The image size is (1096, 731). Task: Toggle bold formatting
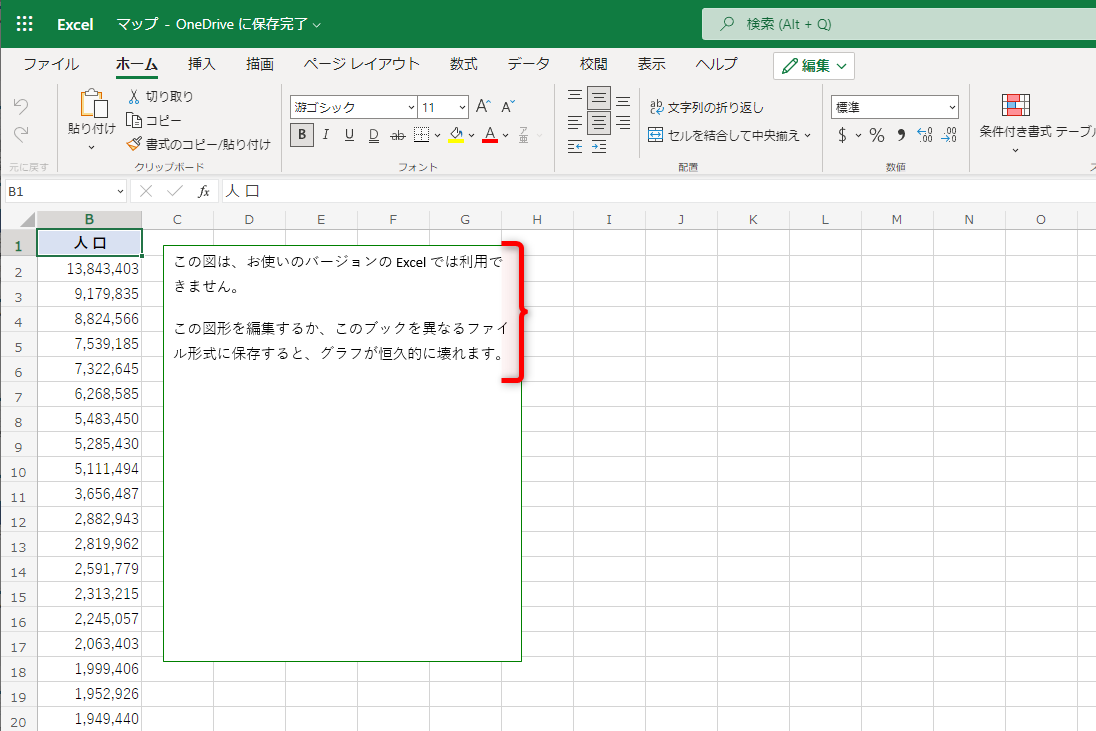tap(301, 135)
